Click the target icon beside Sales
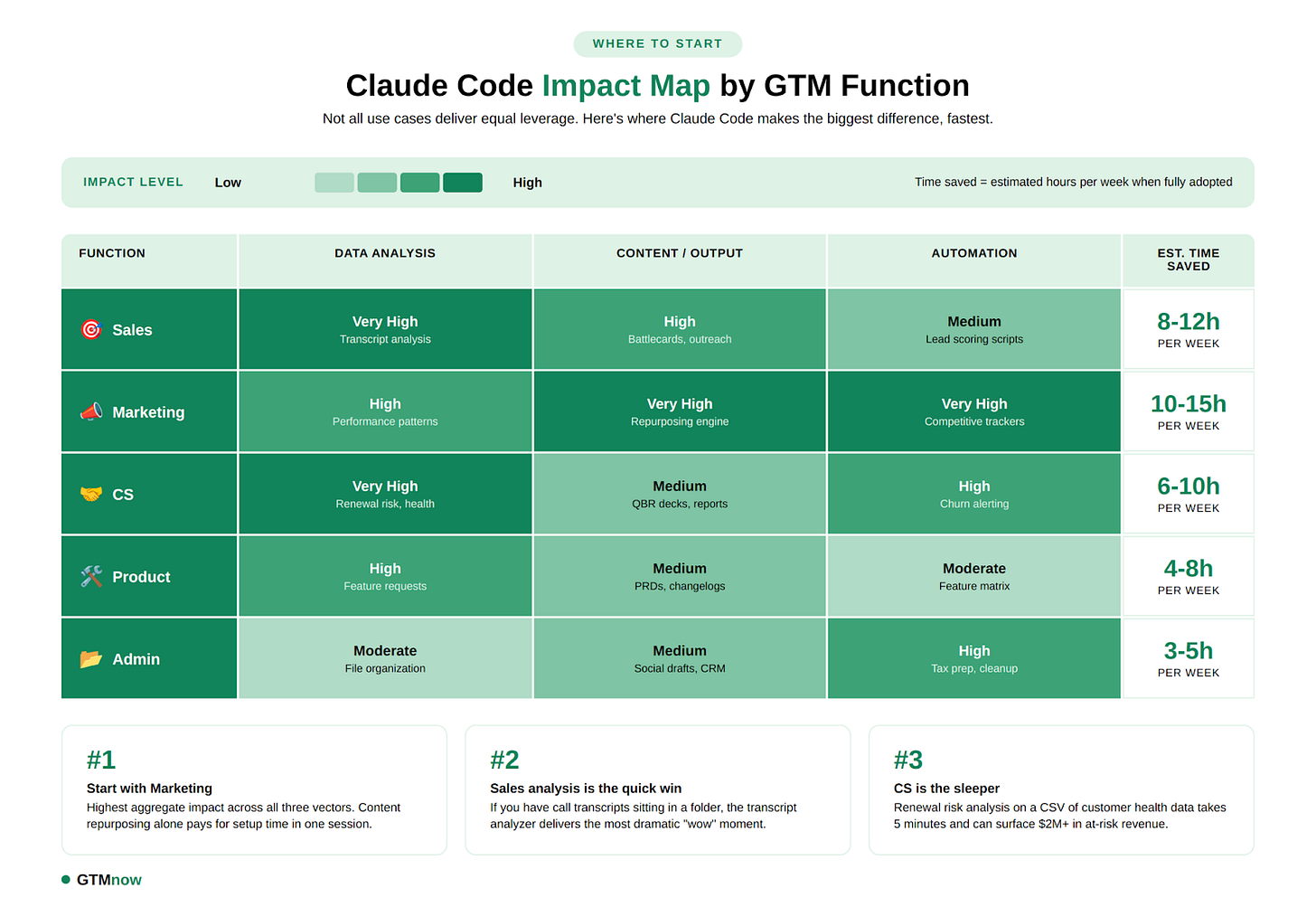This screenshot has width=1316, height=916. (x=91, y=329)
